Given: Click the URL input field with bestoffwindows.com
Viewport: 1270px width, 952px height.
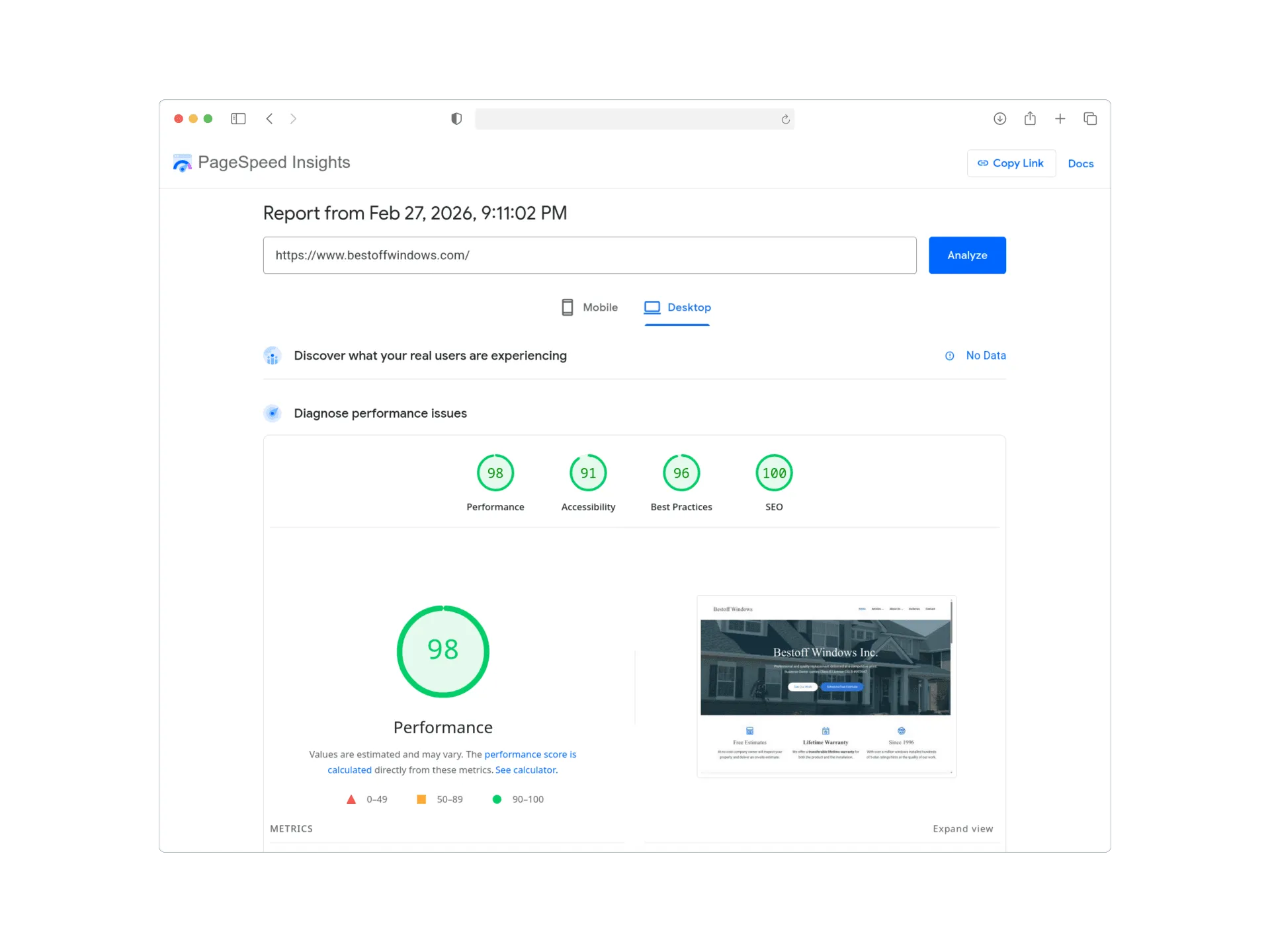Looking at the screenshot, I should click(x=590, y=255).
